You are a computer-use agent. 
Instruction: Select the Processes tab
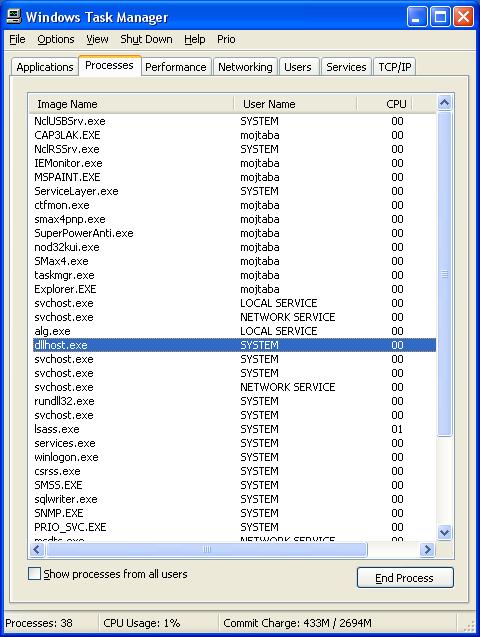point(109,65)
